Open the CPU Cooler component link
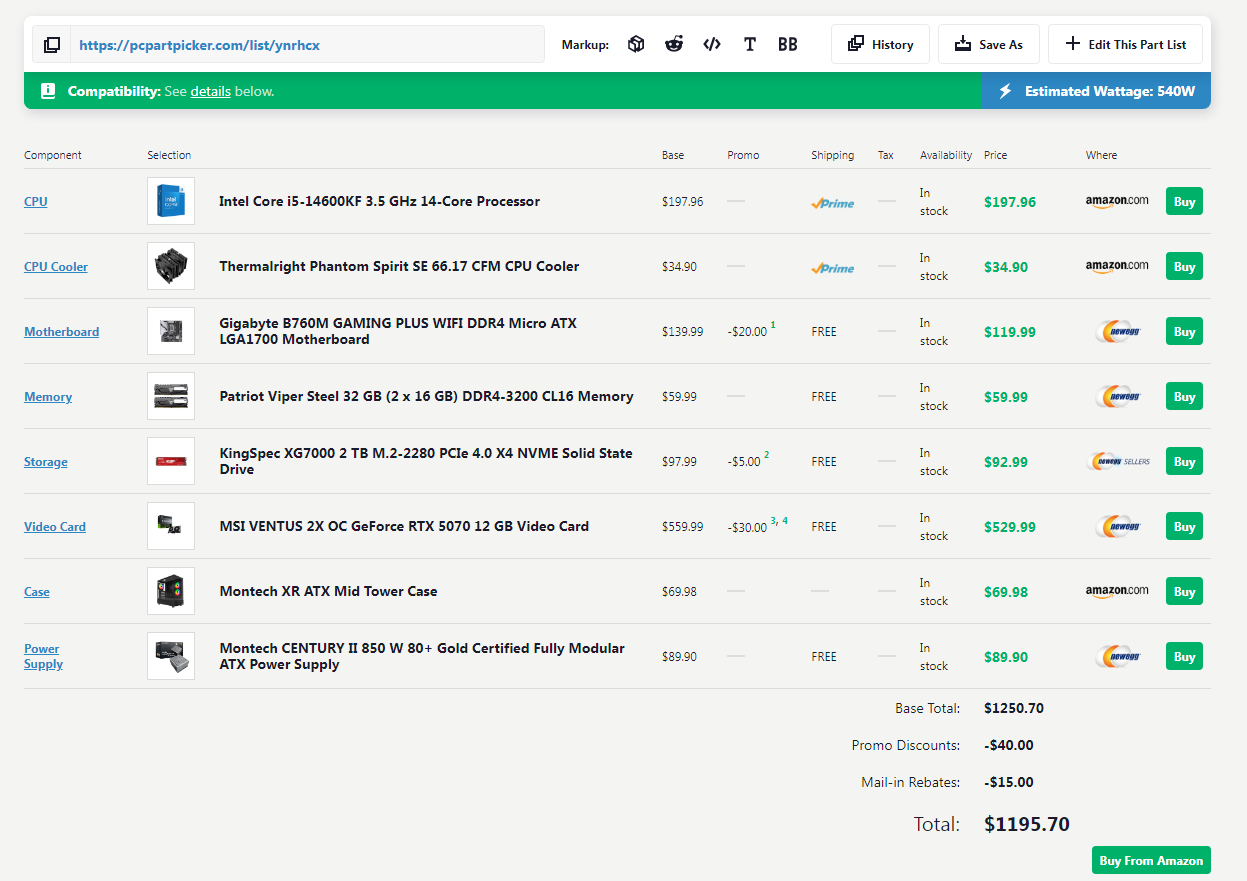This screenshot has width=1247, height=881. coord(56,266)
